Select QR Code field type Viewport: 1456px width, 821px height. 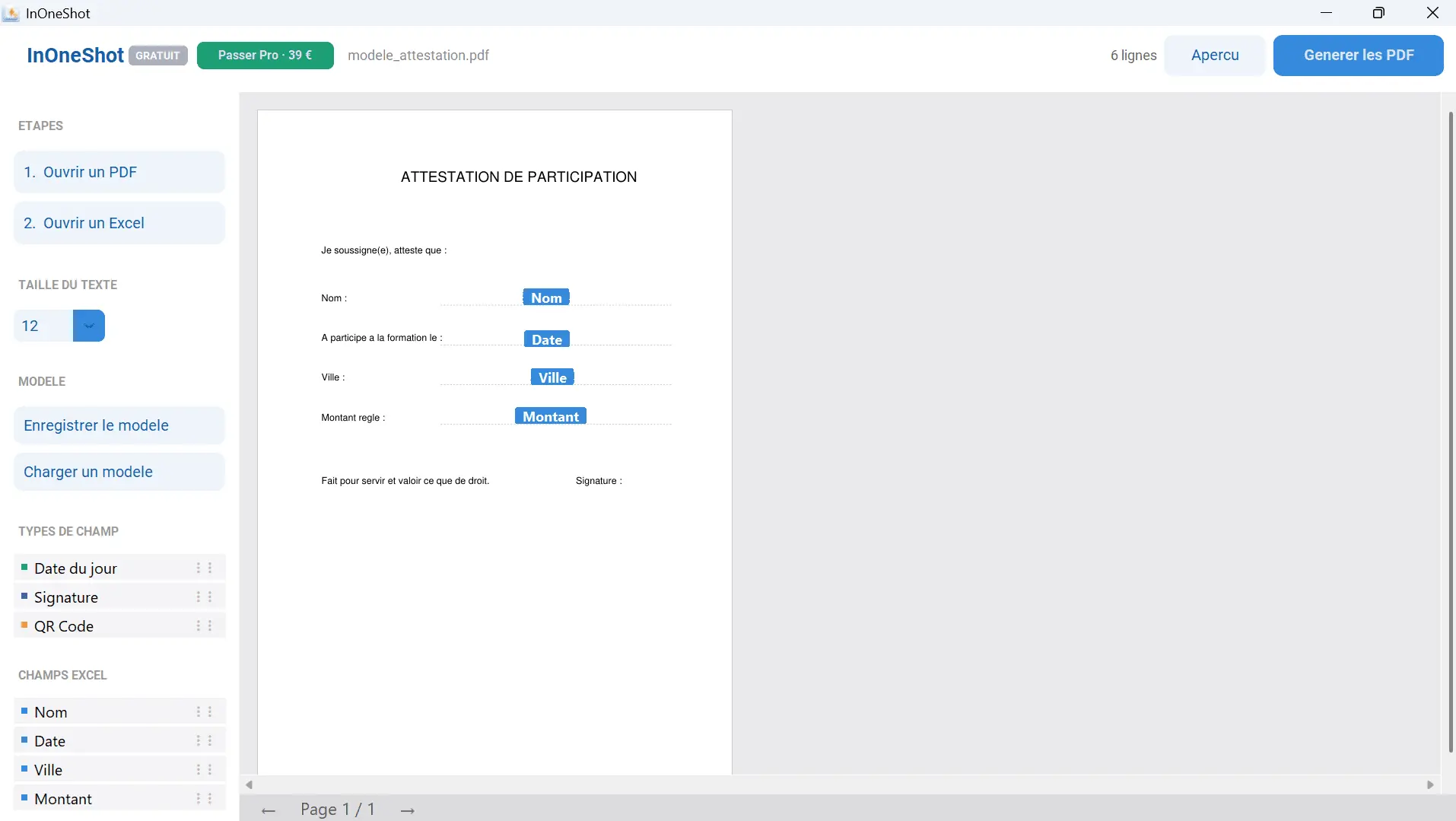pyautogui.click(x=119, y=626)
